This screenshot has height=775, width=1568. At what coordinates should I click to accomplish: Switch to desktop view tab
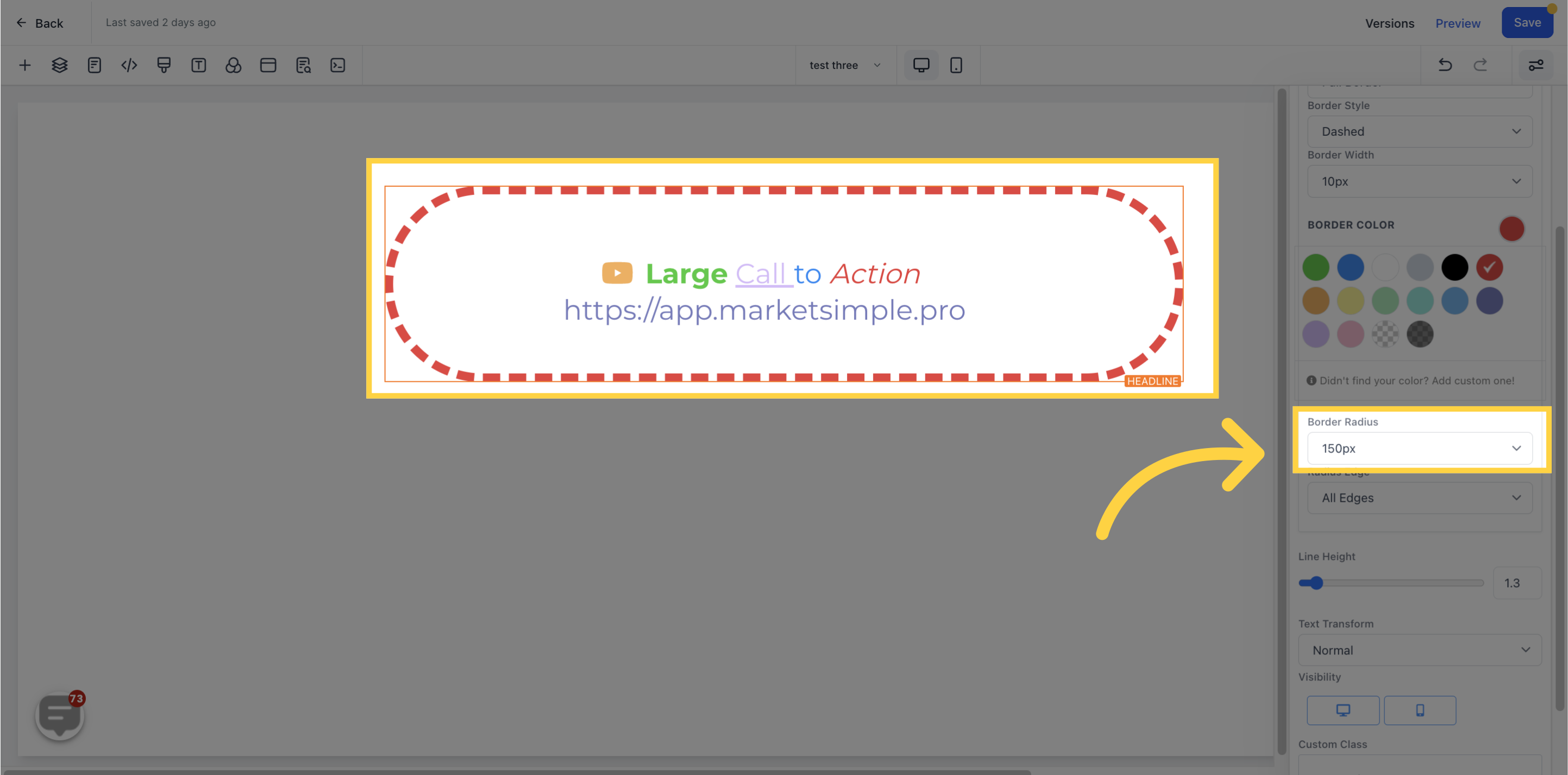(921, 65)
